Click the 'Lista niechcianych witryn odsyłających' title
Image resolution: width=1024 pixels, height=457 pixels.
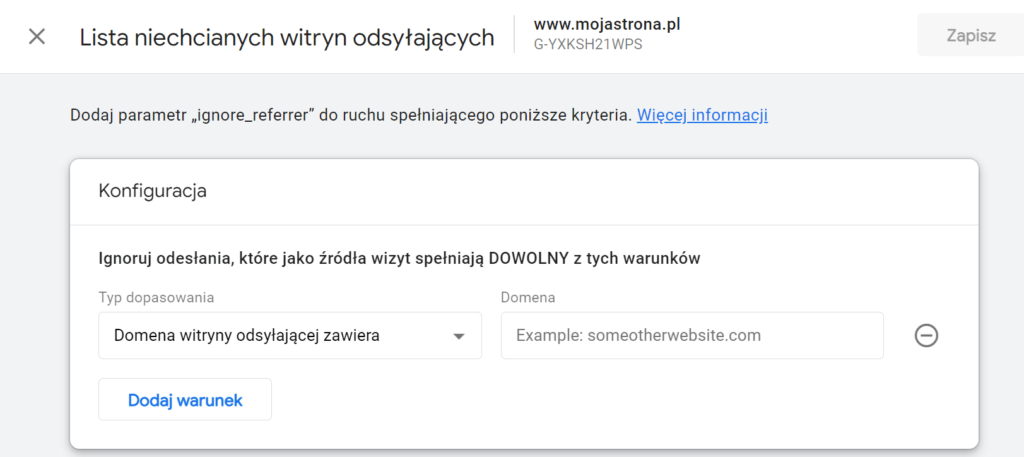tap(286, 37)
